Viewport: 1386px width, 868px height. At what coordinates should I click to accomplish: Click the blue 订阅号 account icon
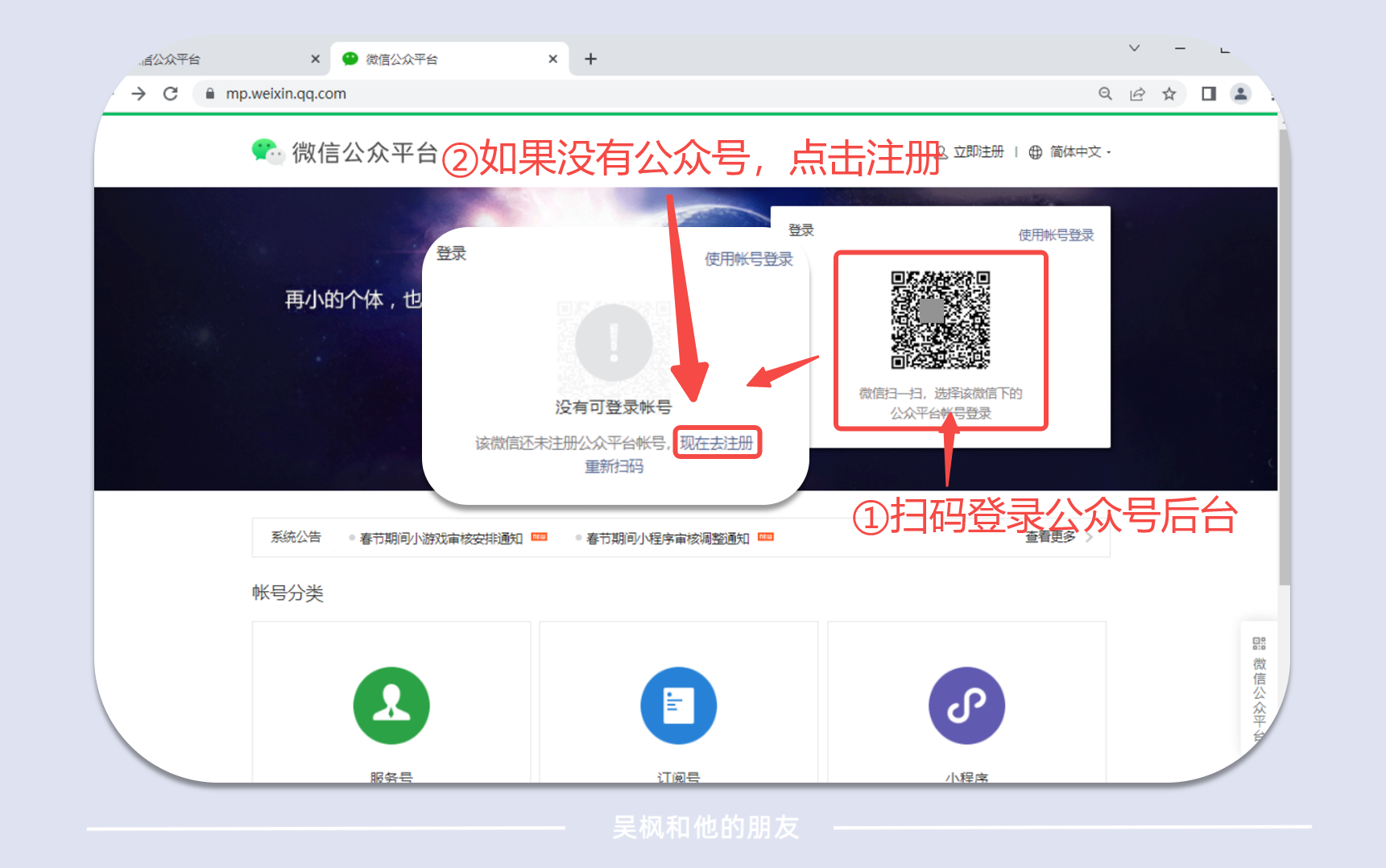678,705
